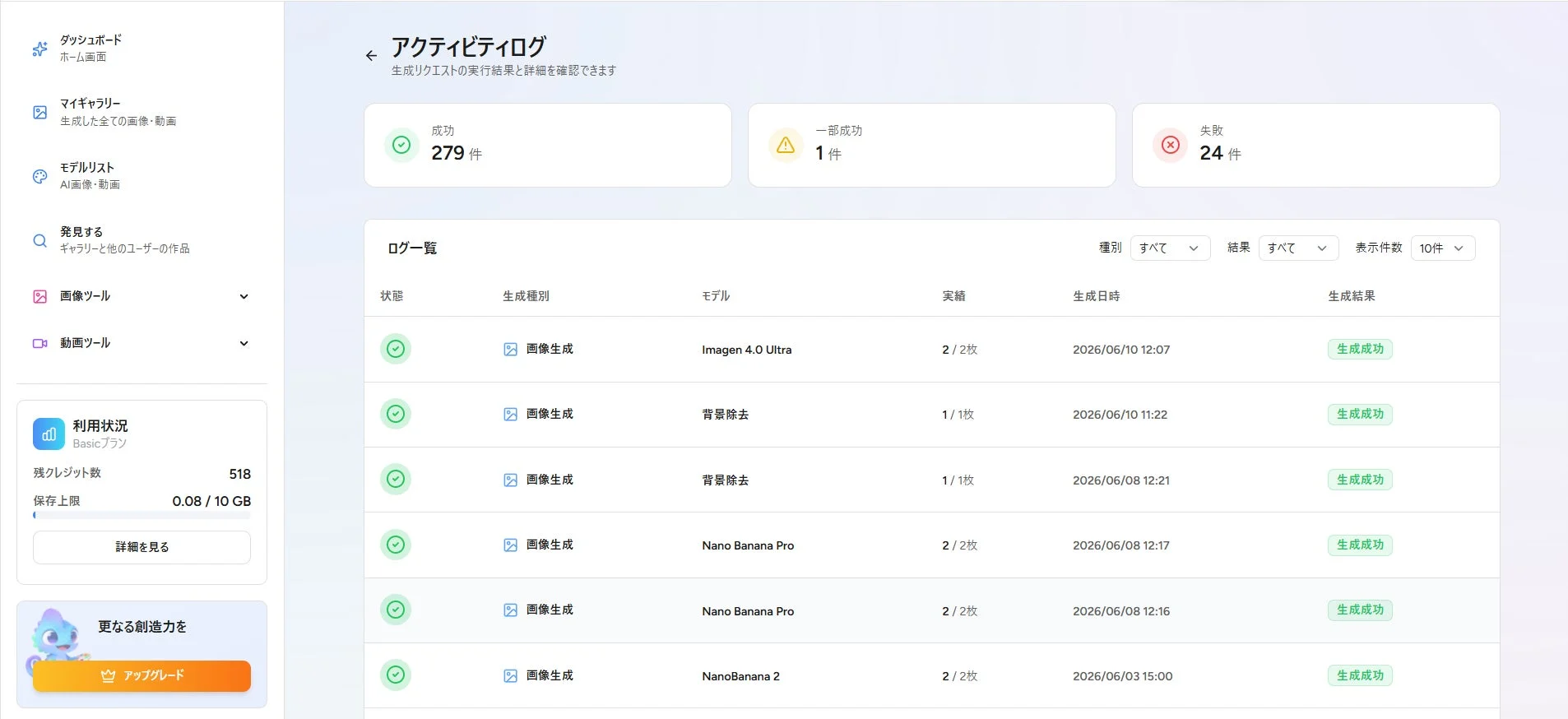1568x719 pixels.
Task: Click the 一部成功 1件 summary card
Action: click(x=931, y=145)
